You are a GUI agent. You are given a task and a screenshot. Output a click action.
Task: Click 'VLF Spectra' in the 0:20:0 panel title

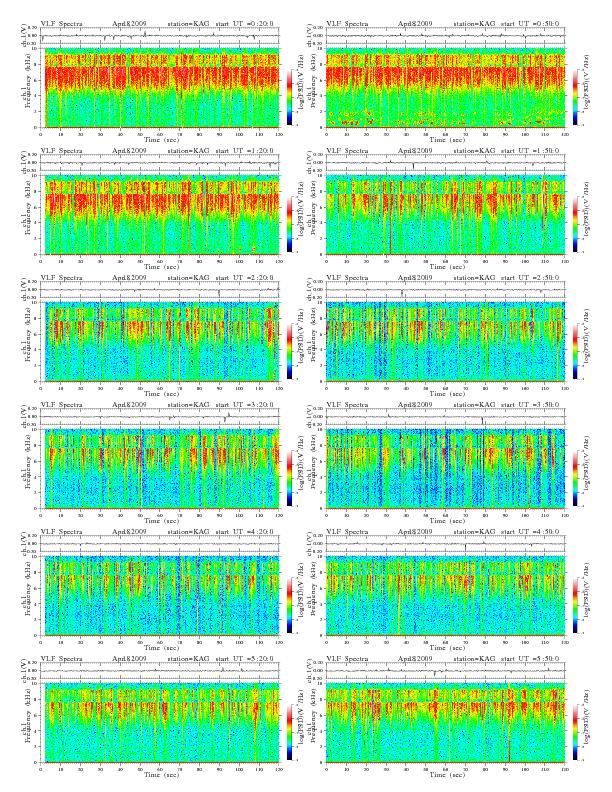(62, 24)
